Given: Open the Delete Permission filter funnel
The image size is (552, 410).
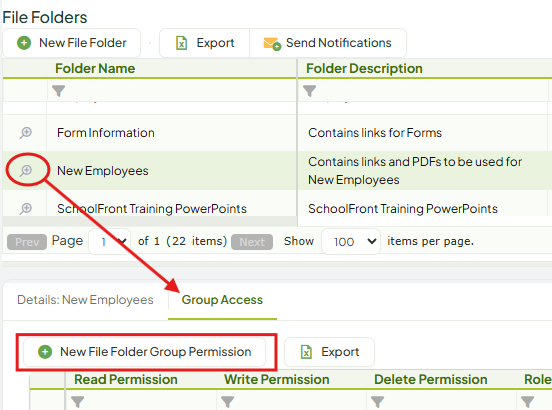Looking at the screenshot, I should point(377,402).
